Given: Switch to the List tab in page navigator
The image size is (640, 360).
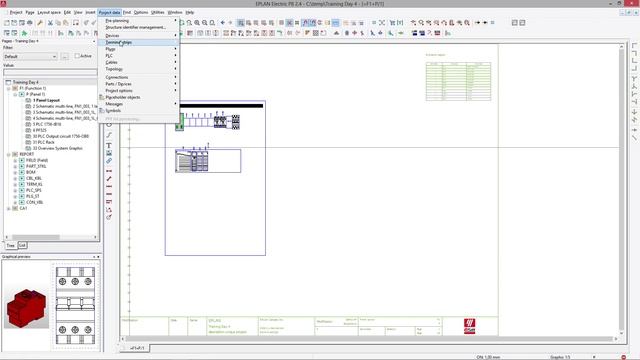Looking at the screenshot, I should 22,245.
